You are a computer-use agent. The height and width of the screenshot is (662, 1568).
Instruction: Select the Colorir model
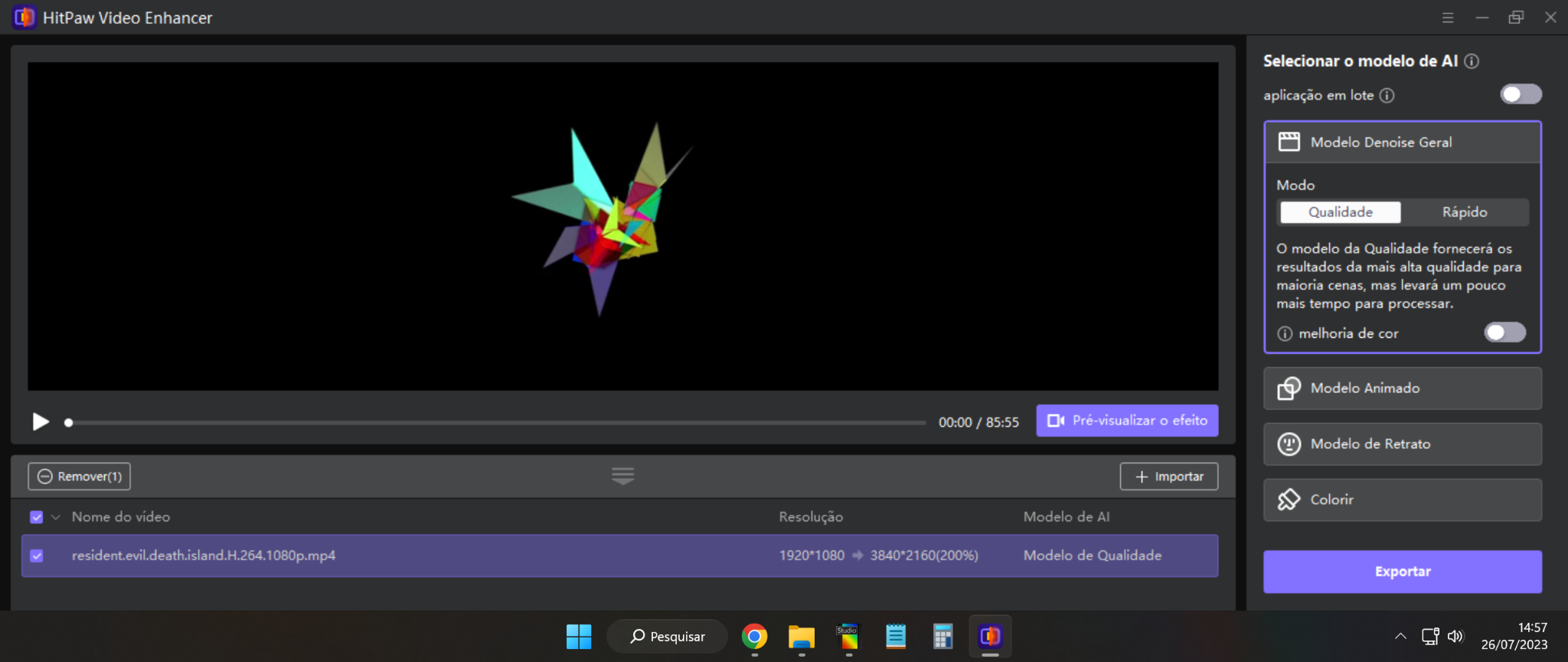[1403, 500]
